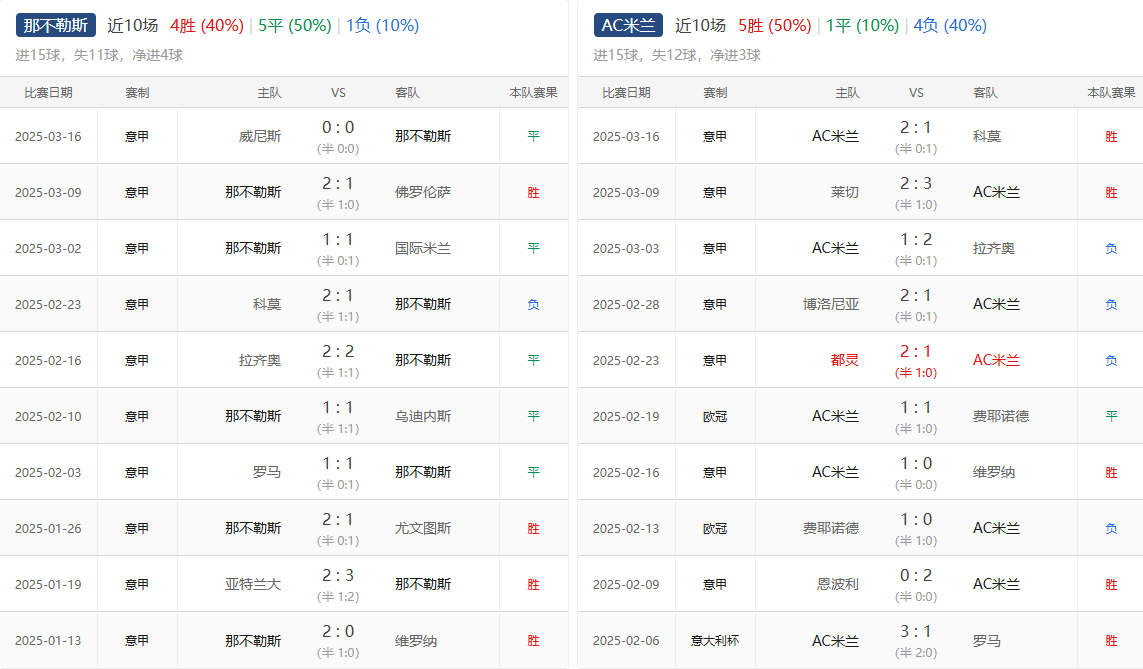Select the date 2025-01-26
Image resolution: width=1143 pixels, height=669 pixels.
[x=48, y=528]
